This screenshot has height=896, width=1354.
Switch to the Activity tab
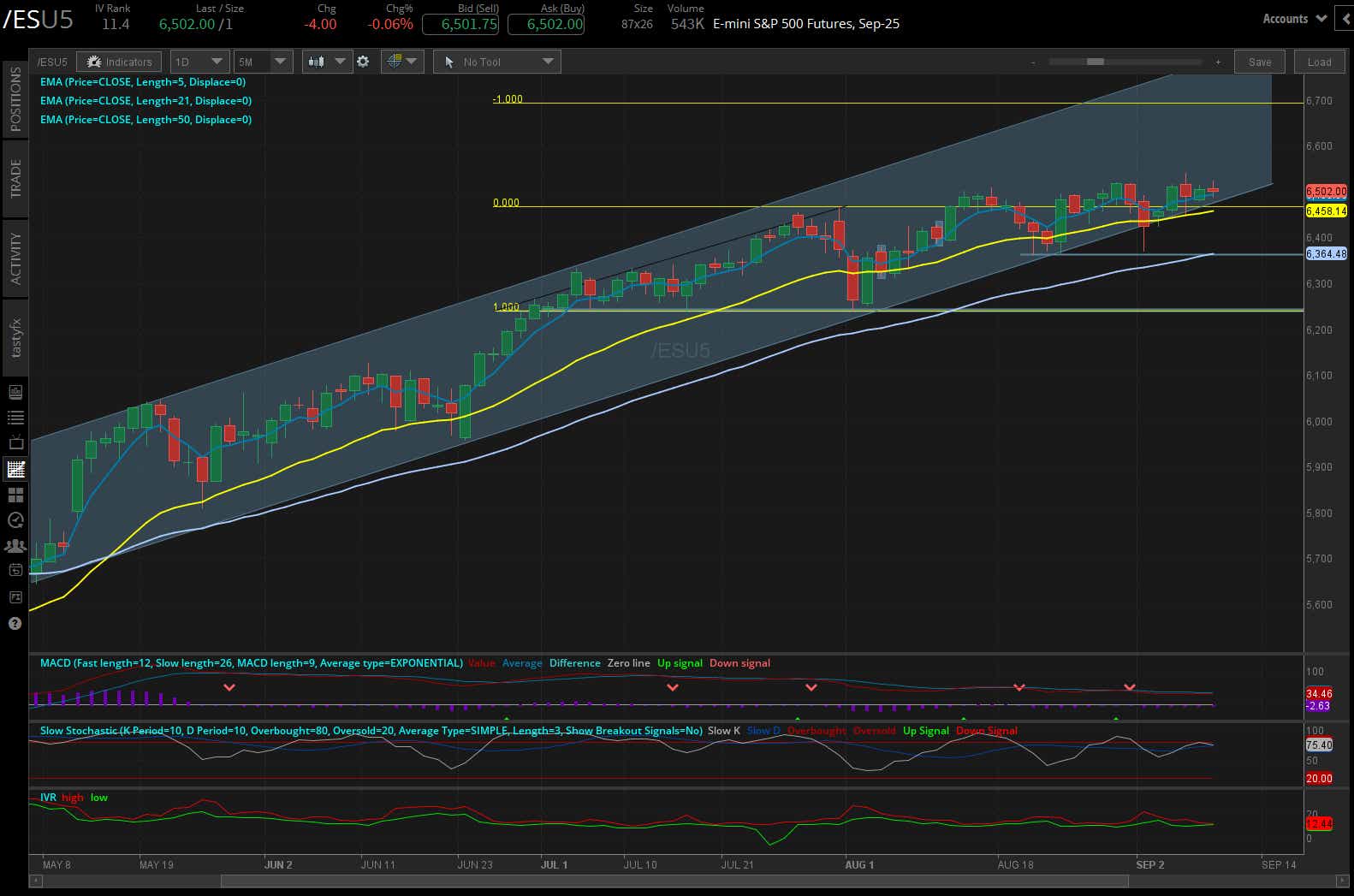click(x=15, y=258)
